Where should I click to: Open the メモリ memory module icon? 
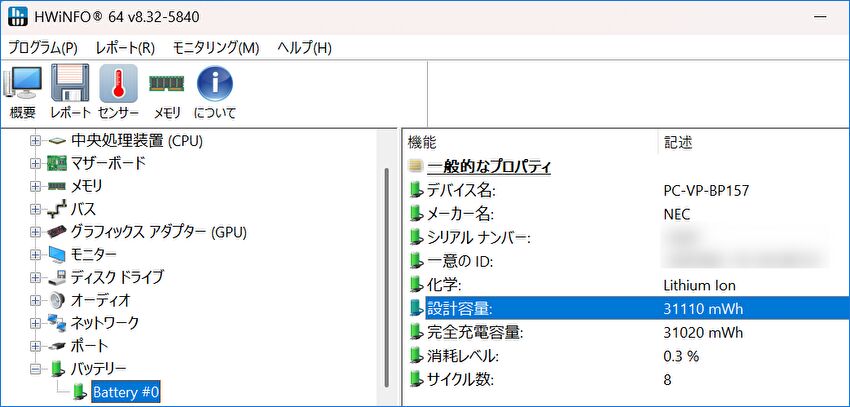tap(166, 84)
